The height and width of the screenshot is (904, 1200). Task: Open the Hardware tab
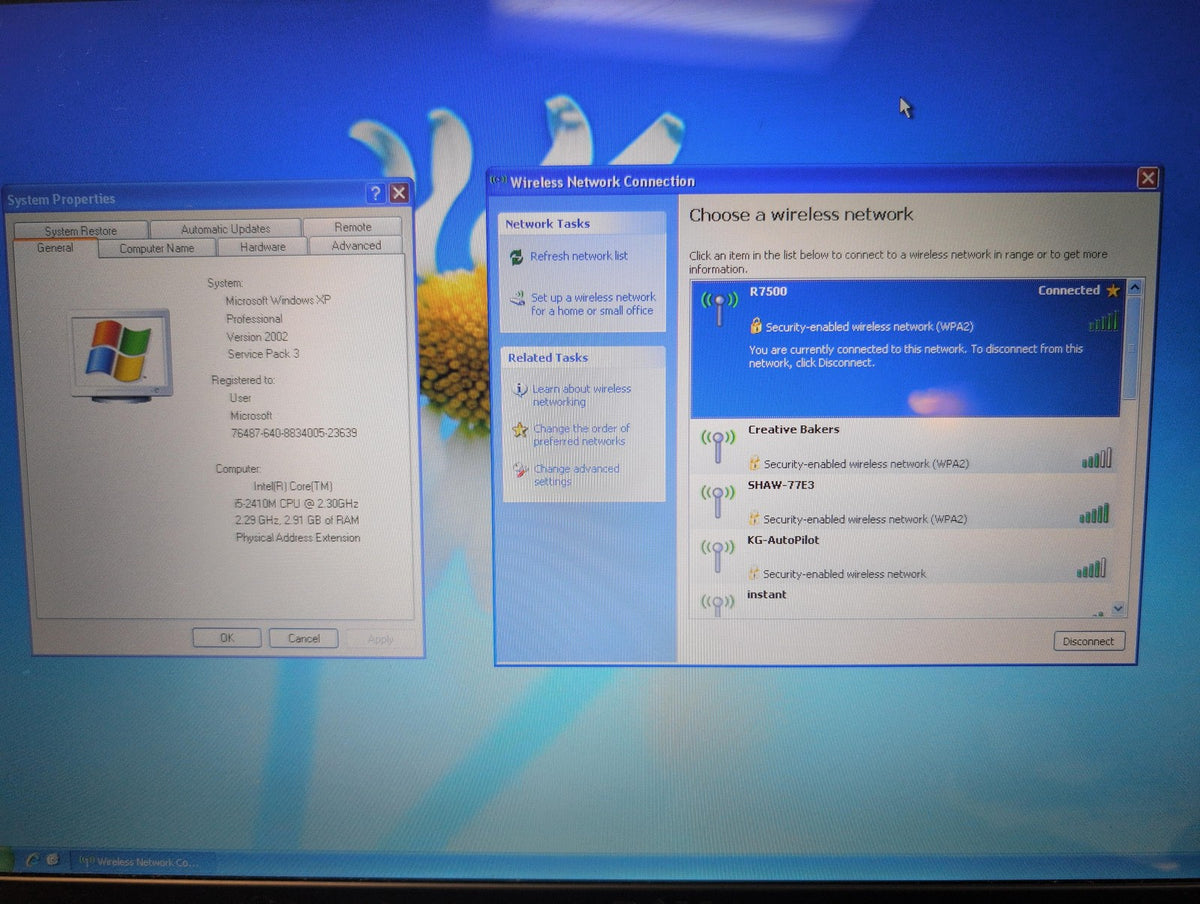click(262, 247)
